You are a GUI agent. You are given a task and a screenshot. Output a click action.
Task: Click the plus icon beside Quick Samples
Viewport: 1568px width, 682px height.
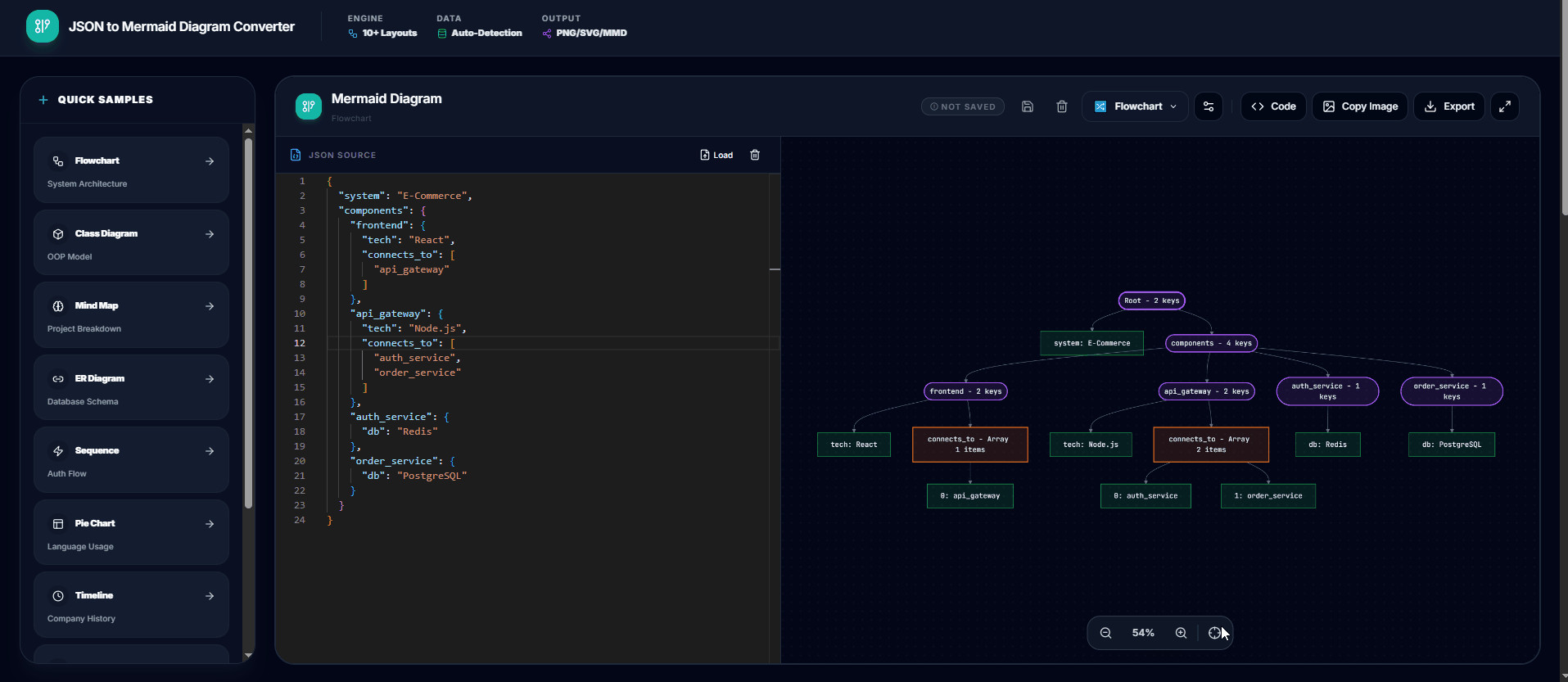point(43,100)
